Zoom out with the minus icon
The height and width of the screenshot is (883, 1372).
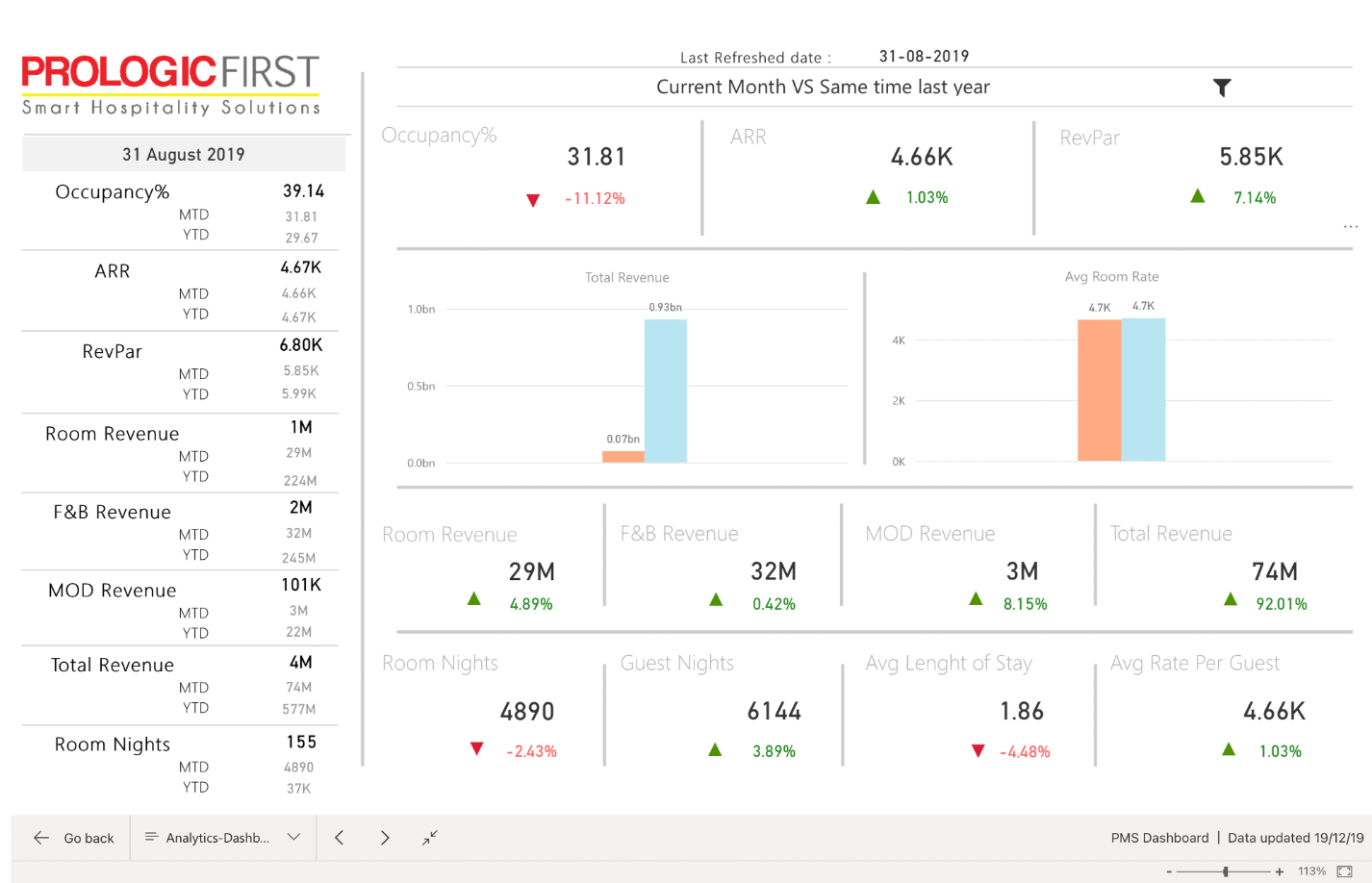(x=1169, y=871)
